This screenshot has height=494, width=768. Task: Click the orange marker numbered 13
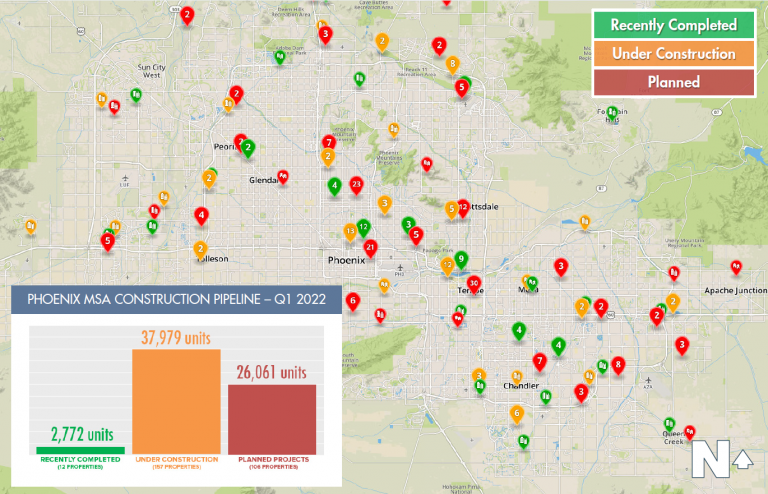pyautogui.click(x=350, y=231)
